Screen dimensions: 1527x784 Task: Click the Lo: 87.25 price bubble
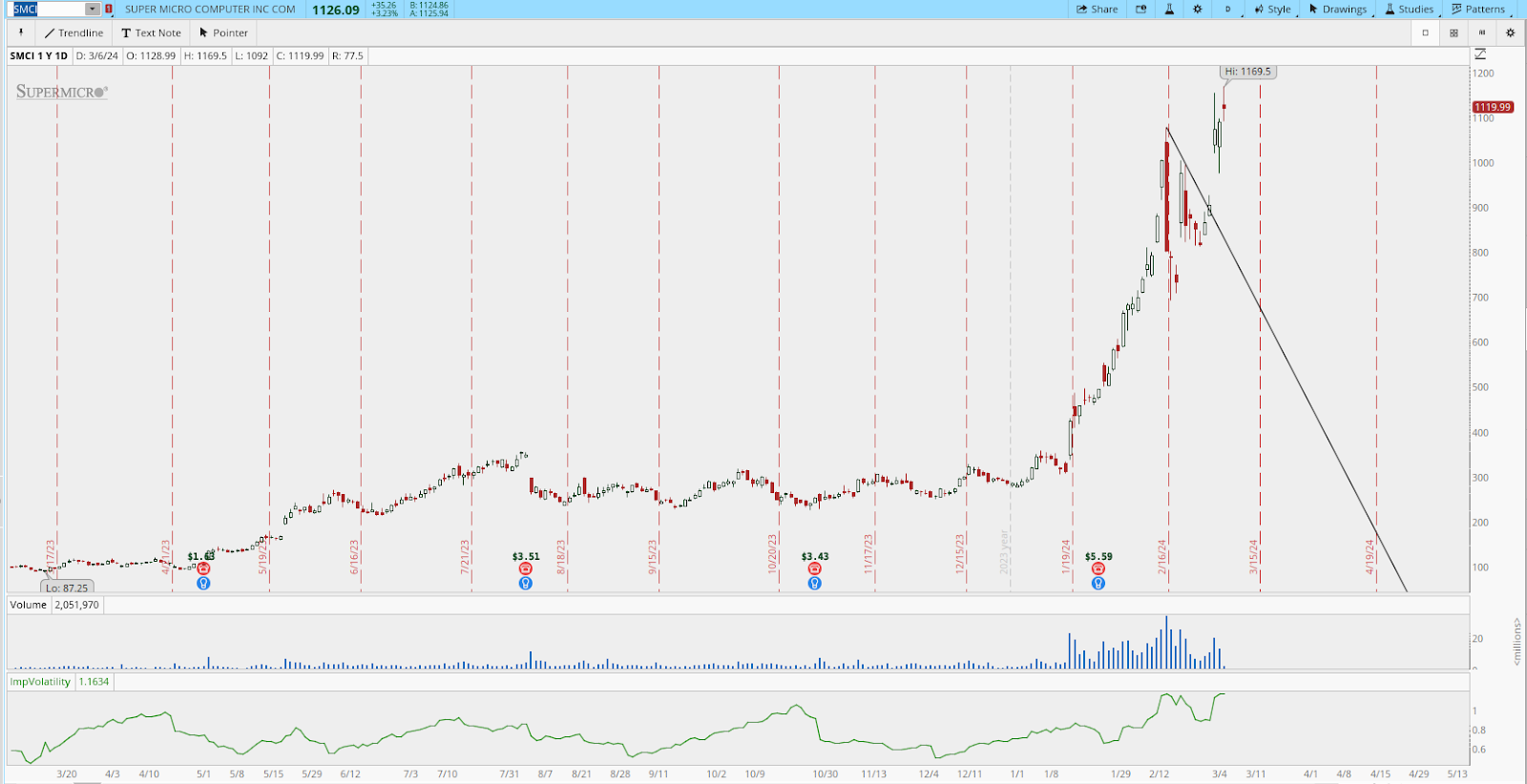[x=67, y=588]
